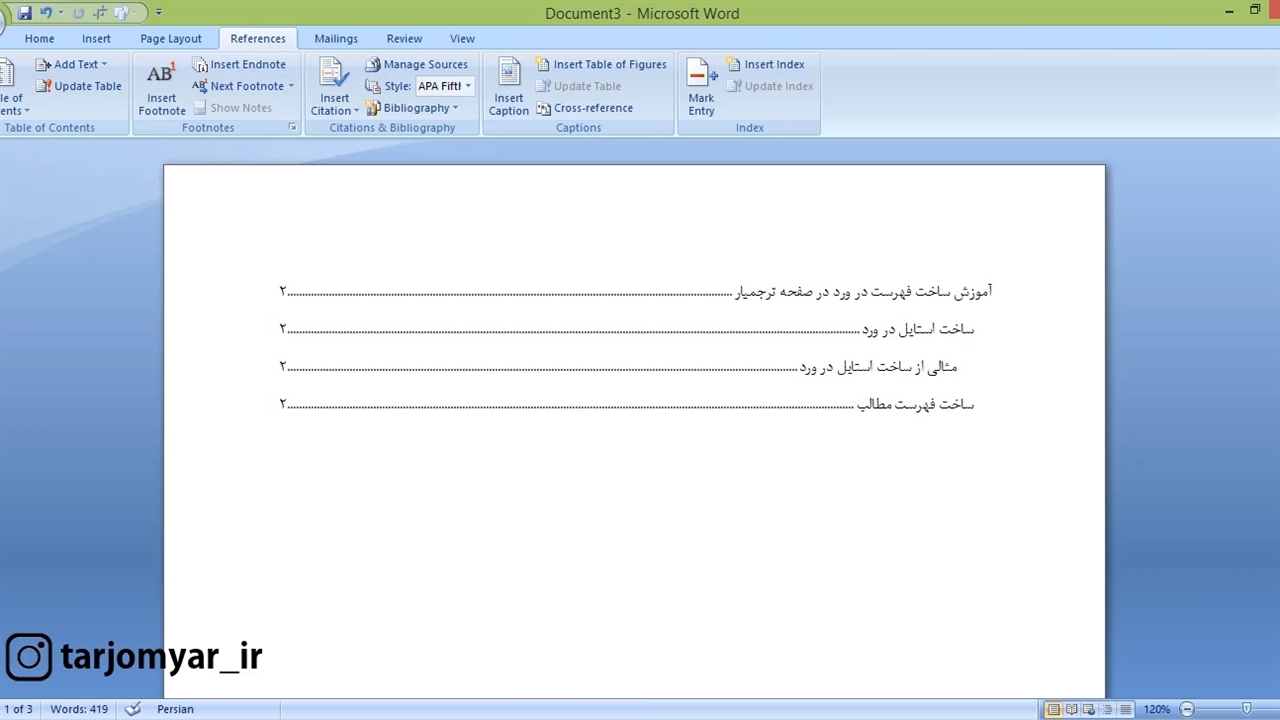Open the proofing errors icon in the status bar
Image resolution: width=1280 pixels, height=720 pixels.
[133, 709]
